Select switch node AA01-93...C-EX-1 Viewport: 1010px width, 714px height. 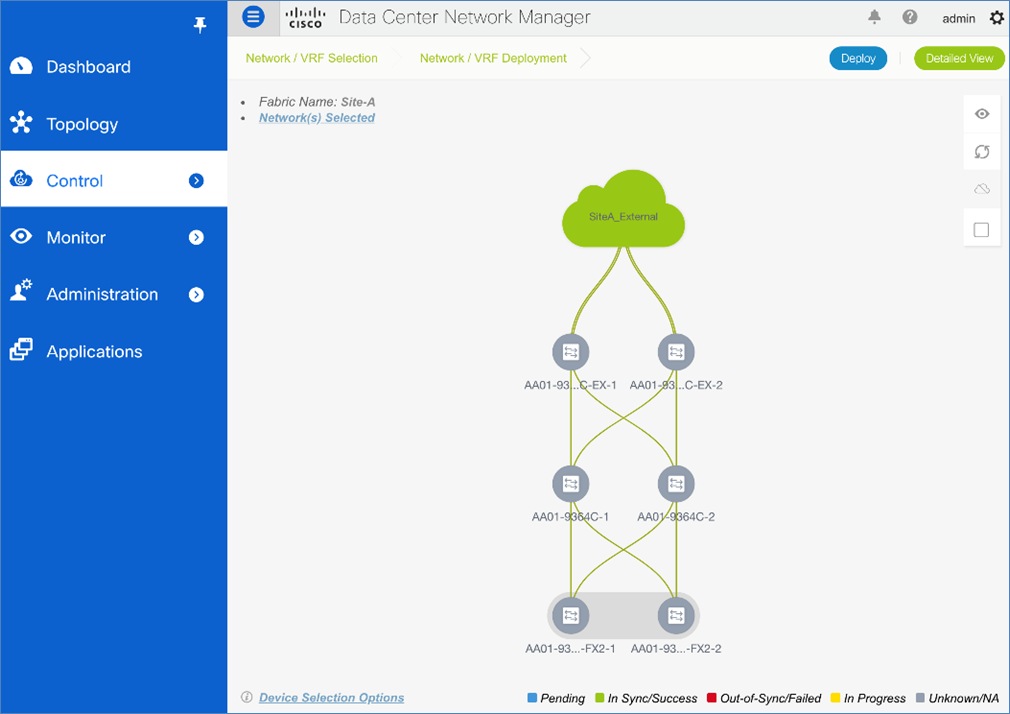coord(571,352)
